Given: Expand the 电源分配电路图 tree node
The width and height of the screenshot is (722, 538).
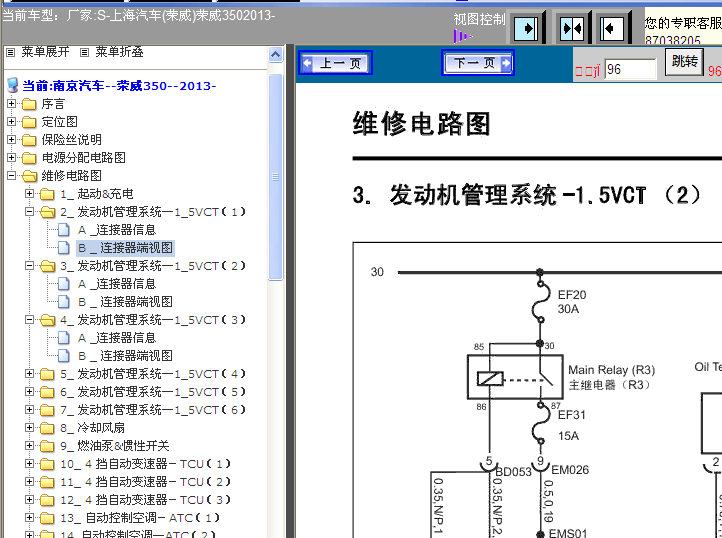Looking at the screenshot, I should click(x=12, y=158).
